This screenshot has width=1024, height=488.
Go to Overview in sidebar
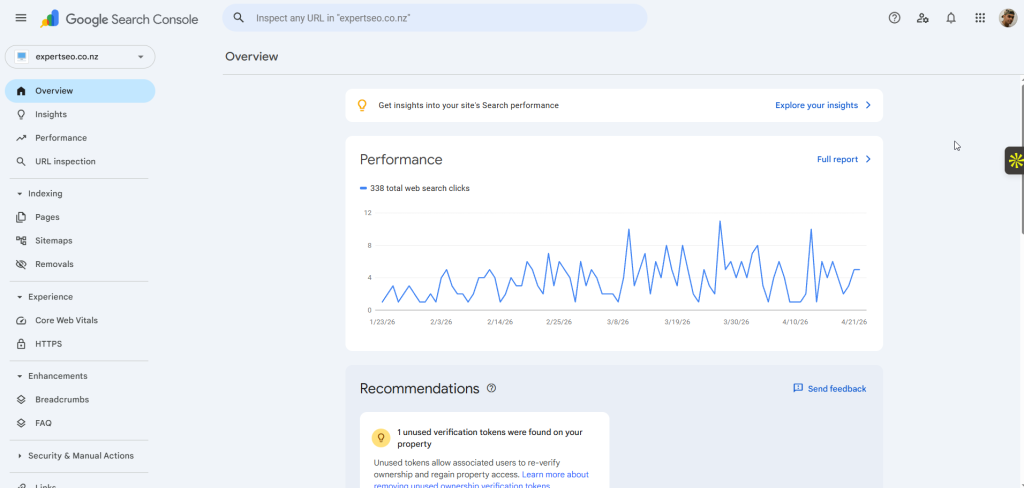(80, 91)
